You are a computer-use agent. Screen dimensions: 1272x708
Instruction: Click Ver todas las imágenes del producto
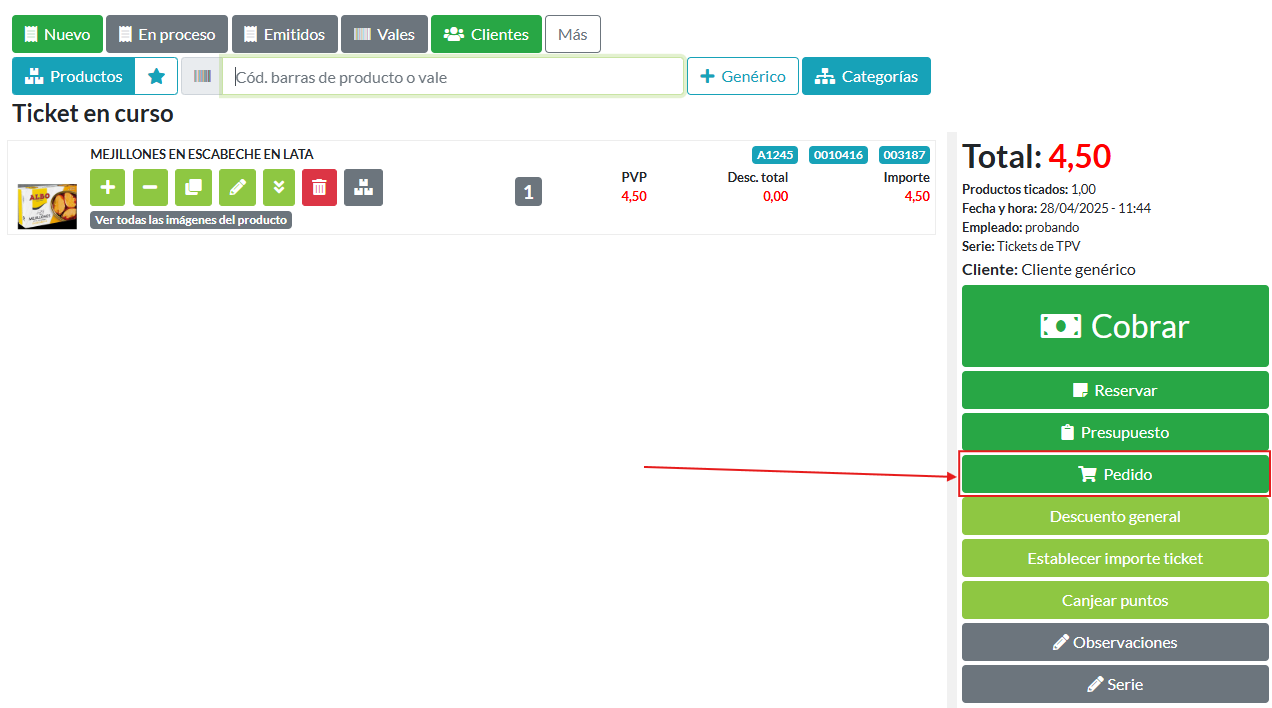click(191, 220)
